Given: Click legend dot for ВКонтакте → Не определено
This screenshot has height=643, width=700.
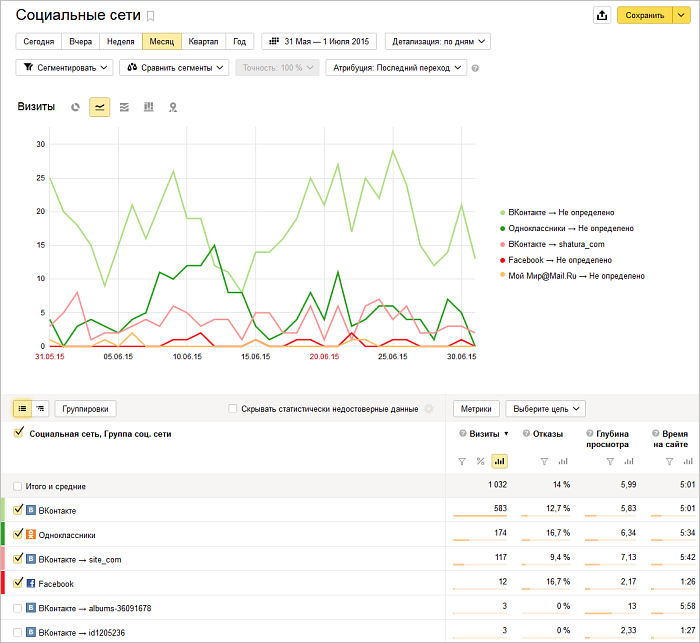Looking at the screenshot, I should (502, 213).
